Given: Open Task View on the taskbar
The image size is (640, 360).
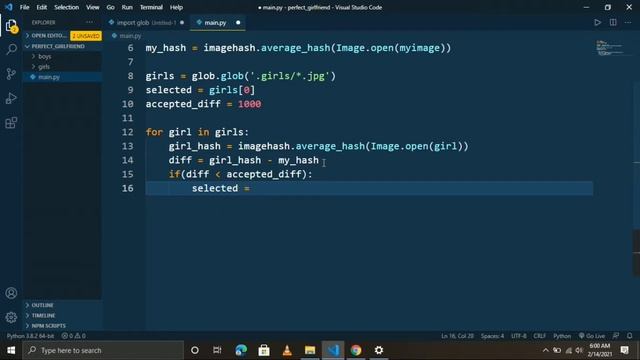Looking at the screenshot, I should click(x=217, y=350).
